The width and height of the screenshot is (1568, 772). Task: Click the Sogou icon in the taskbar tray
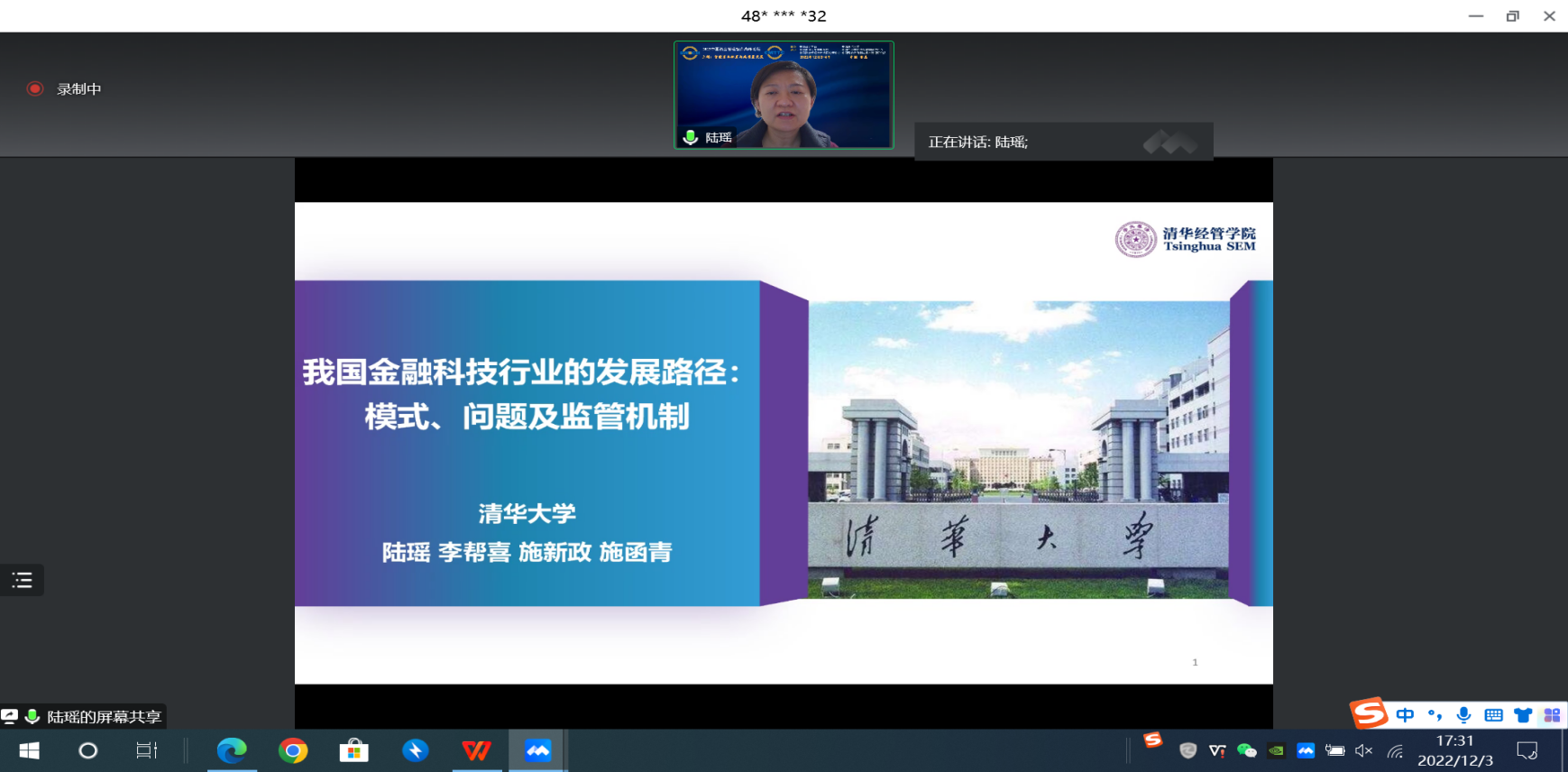[x=1153, y=740]
